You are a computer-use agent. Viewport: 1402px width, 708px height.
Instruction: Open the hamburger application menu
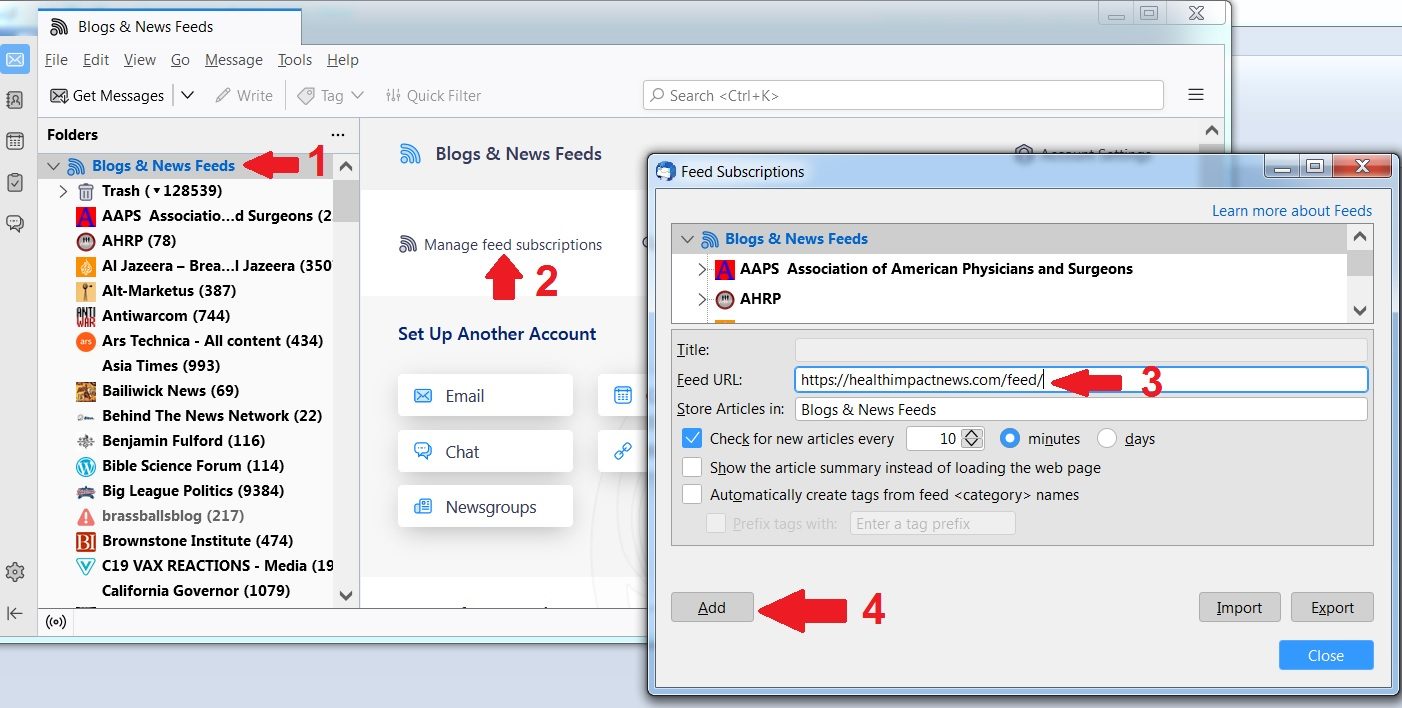tap(1195, 95)
